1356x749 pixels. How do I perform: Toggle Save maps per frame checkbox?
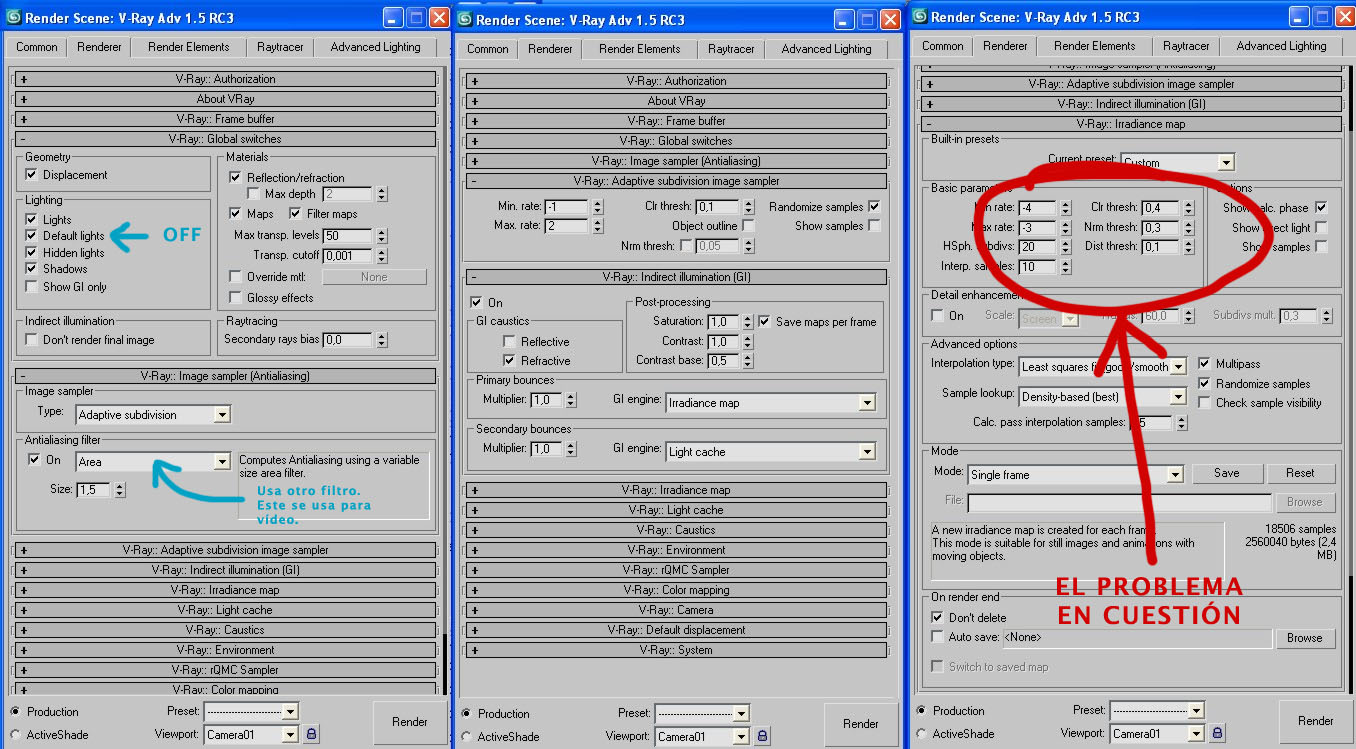pos(764,322)
